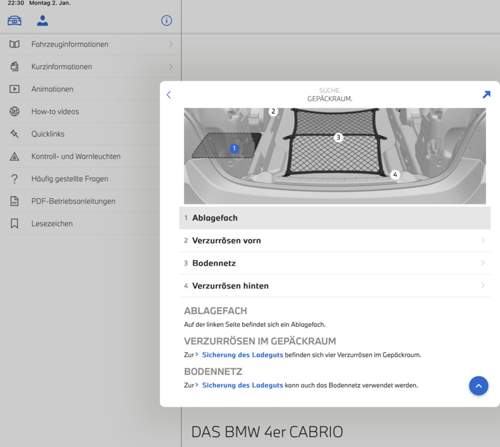The image size is (500, 447).
Task: Select the Verzurrösen vorn list row
Action: tap(335, 240)
